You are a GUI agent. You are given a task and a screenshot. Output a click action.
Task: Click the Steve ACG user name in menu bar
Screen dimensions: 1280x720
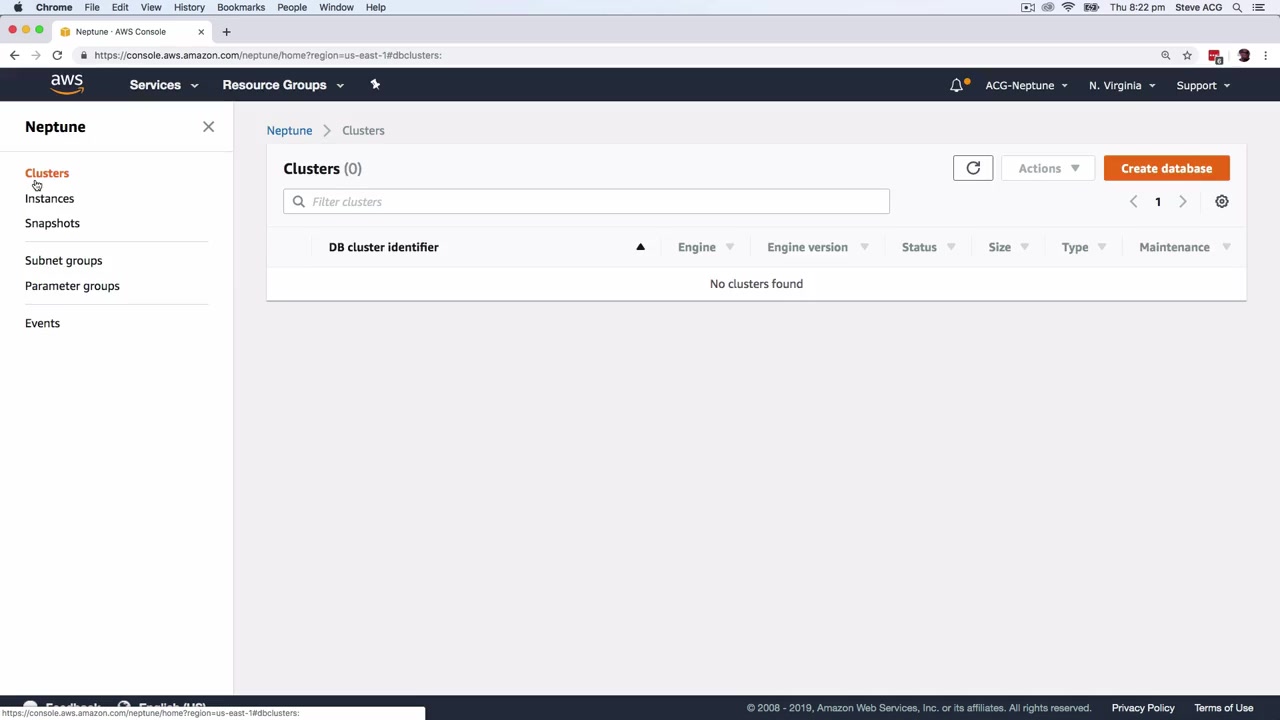point(1198,7)
